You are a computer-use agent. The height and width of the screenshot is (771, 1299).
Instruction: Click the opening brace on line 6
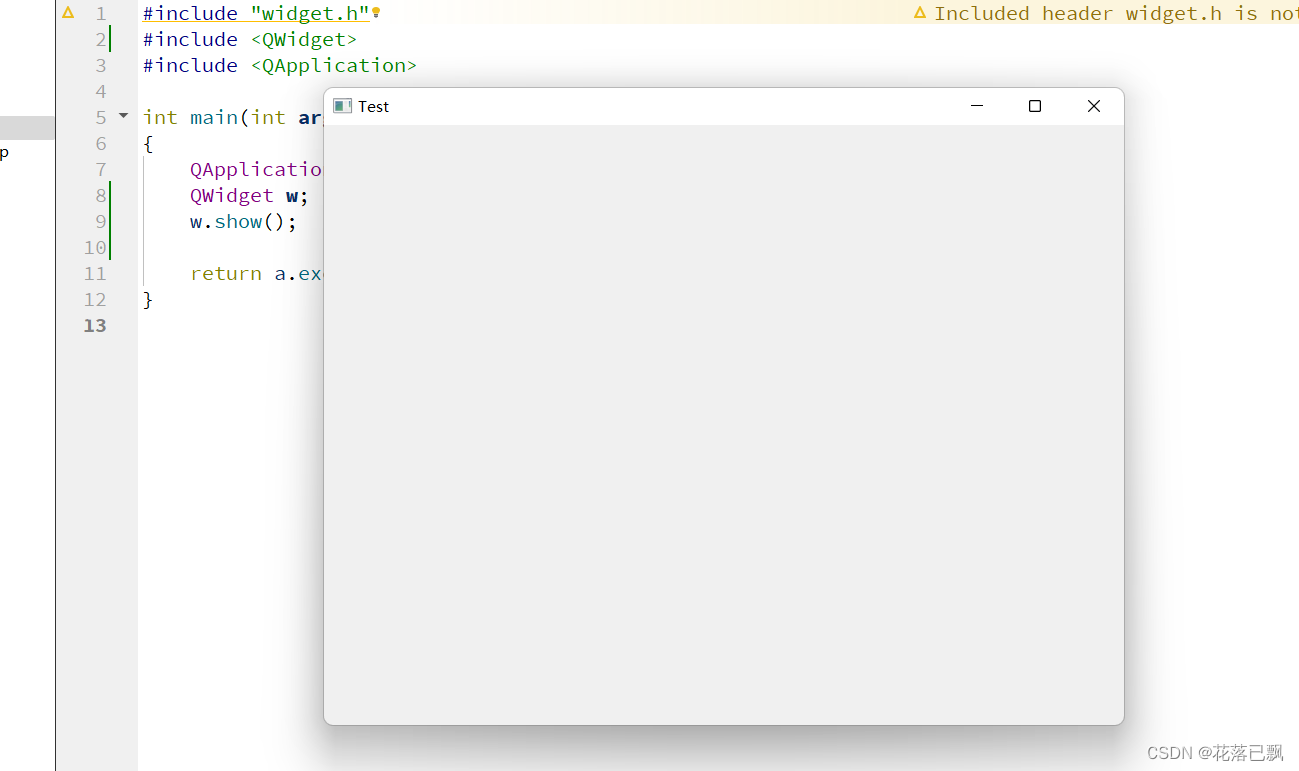(x=148, y=143)
